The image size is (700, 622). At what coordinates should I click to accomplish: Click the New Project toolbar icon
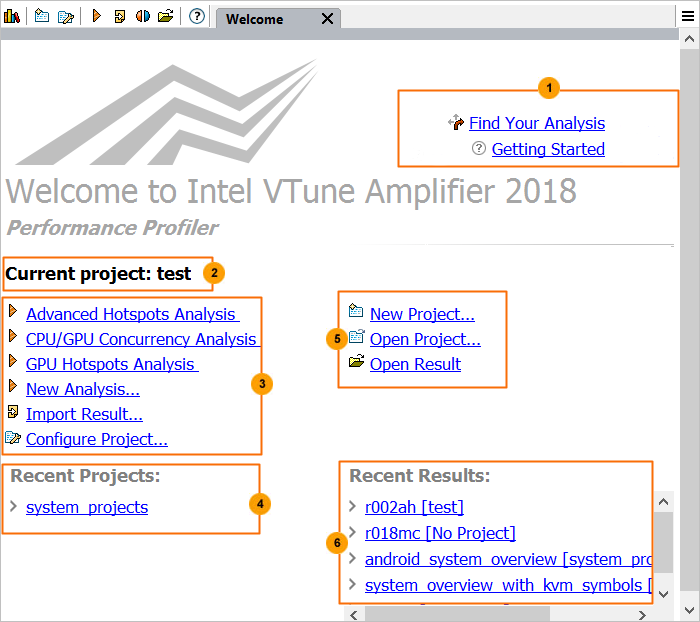(x=42, y=16)
